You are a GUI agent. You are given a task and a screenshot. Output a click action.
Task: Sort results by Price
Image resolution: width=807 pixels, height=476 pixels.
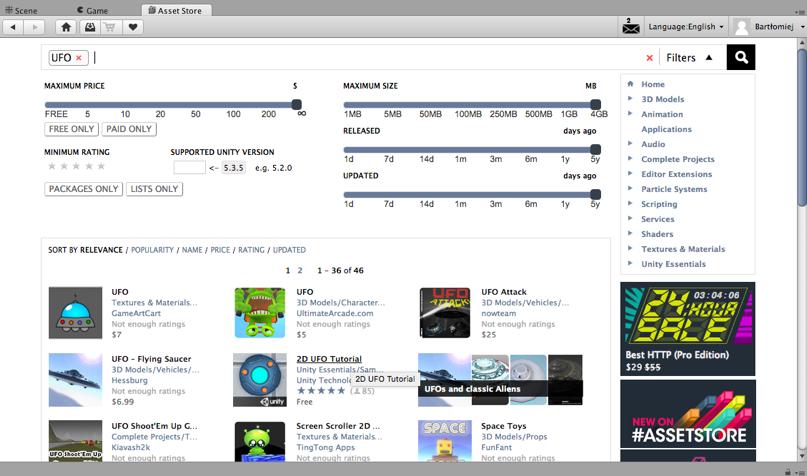pos(220,250)
